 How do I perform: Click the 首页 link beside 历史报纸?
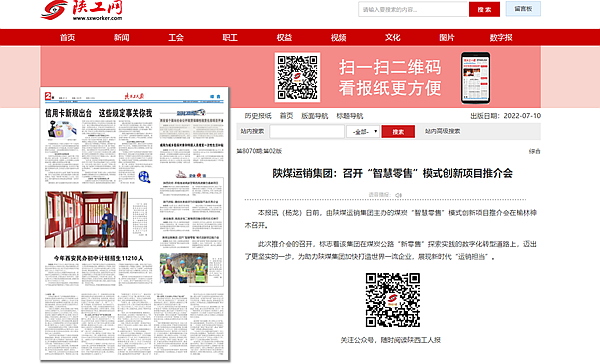pyautogui.click(x=286, y=116)
